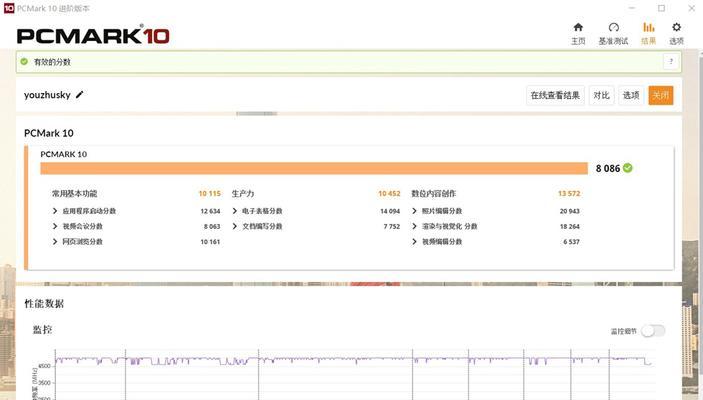Maximize the PCMark 10 window
Image resolution: width=703 pixels, height=400 pixels.
tap(661, 8)
